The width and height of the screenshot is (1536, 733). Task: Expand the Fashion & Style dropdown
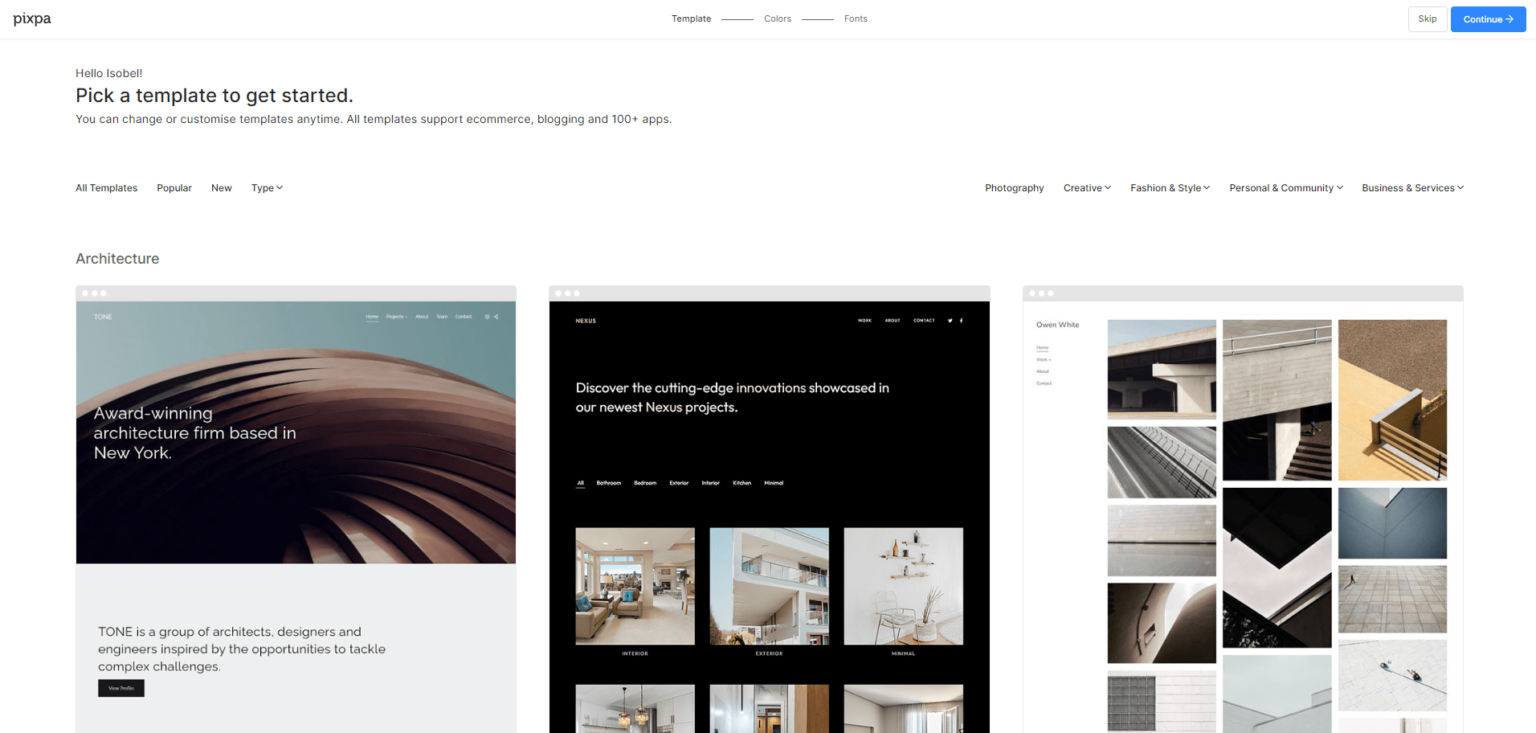tap(1170, 188)
